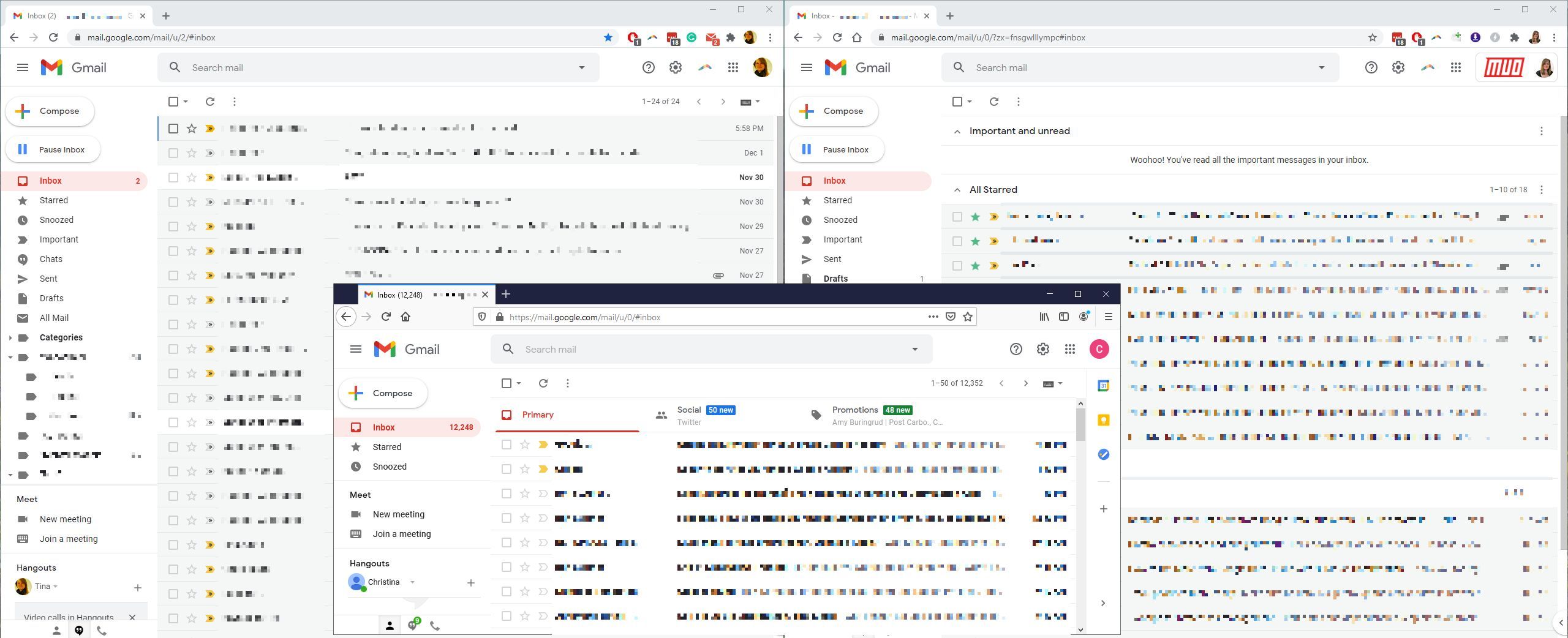The image size is (1568, 638).
Task: Refresh the middle window's inbox
Action: coord(543,383)
